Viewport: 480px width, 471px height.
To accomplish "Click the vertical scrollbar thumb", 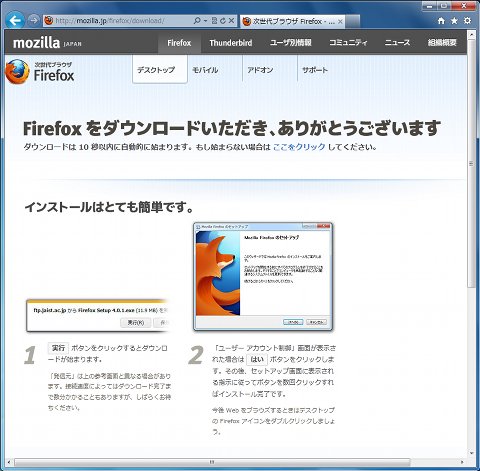I will (x=471, y=163).
